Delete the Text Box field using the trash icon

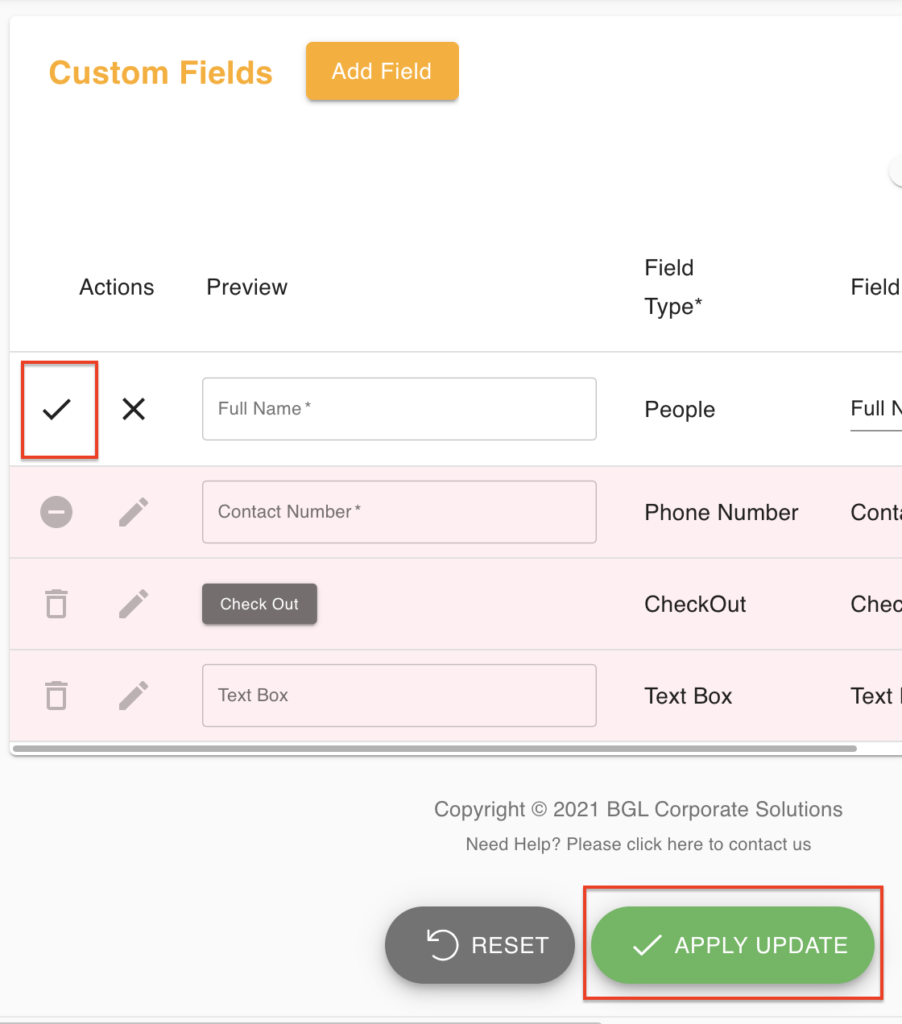coord(57,695)
